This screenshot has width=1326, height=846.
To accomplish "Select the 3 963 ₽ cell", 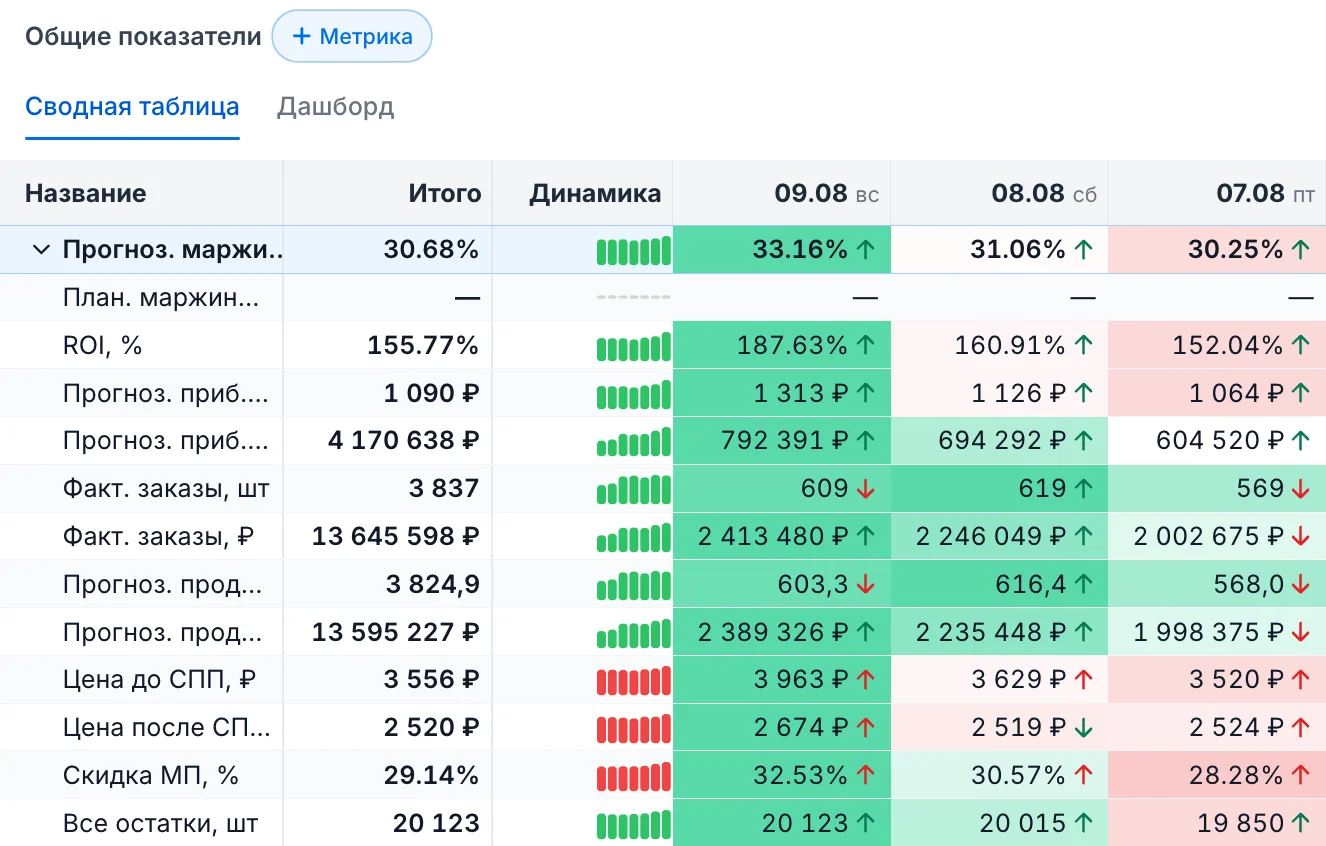I will click(782, 681).
